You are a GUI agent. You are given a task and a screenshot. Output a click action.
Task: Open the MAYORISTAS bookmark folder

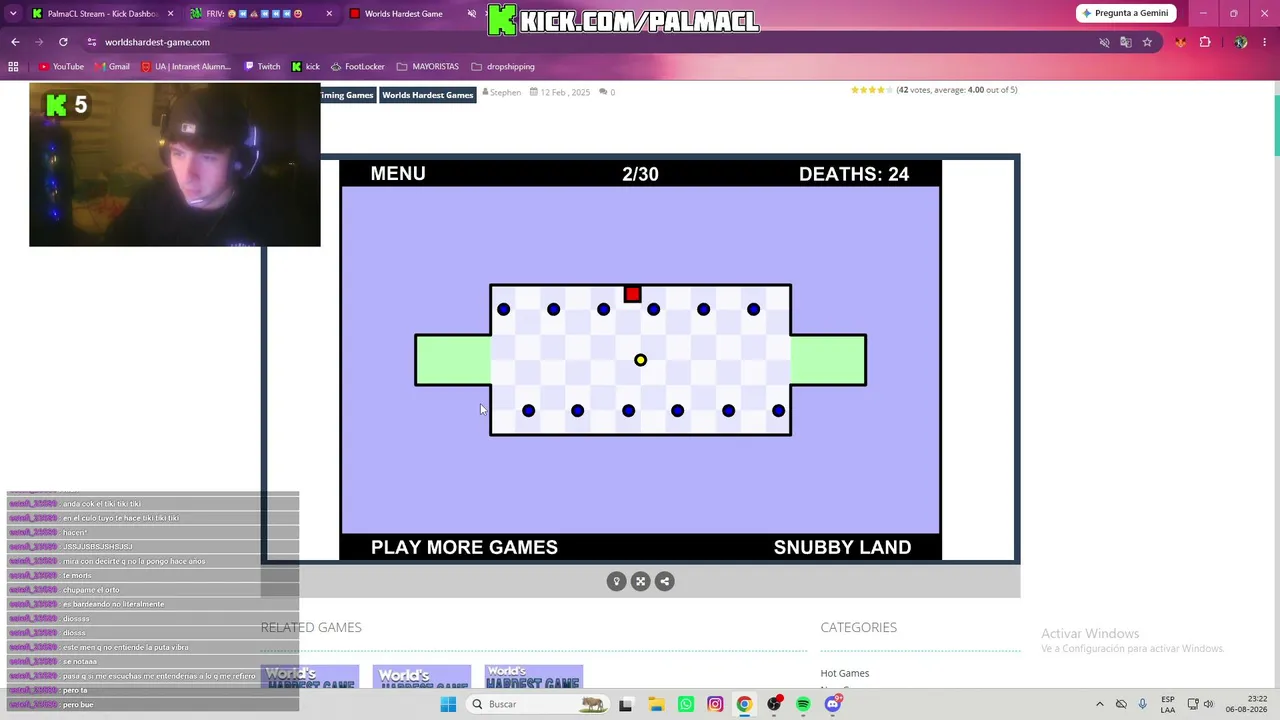pyautogui.click(x=428, y=67)
